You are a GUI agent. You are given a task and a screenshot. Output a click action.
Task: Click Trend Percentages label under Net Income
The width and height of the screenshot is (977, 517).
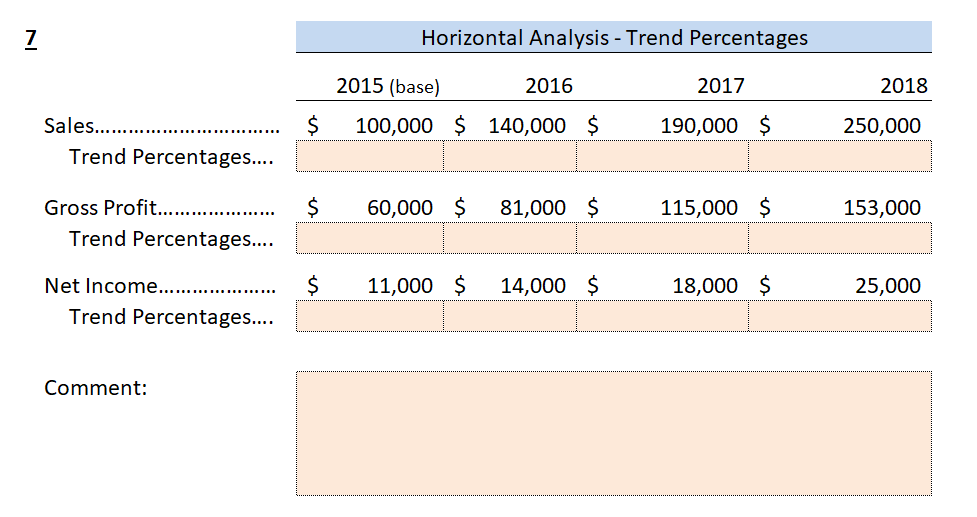(x=171, y=317)
